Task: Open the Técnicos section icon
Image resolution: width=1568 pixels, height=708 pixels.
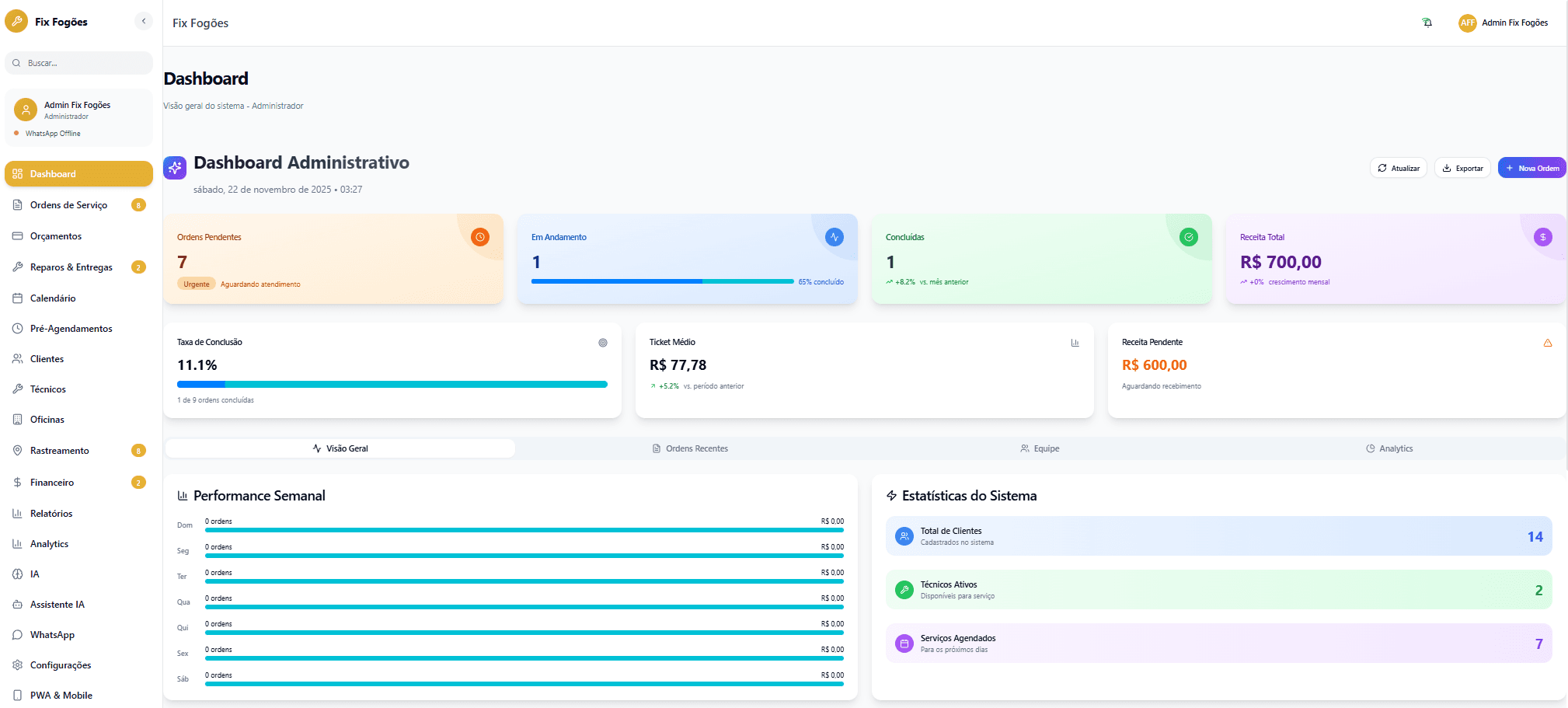Action: click(17, 389)
